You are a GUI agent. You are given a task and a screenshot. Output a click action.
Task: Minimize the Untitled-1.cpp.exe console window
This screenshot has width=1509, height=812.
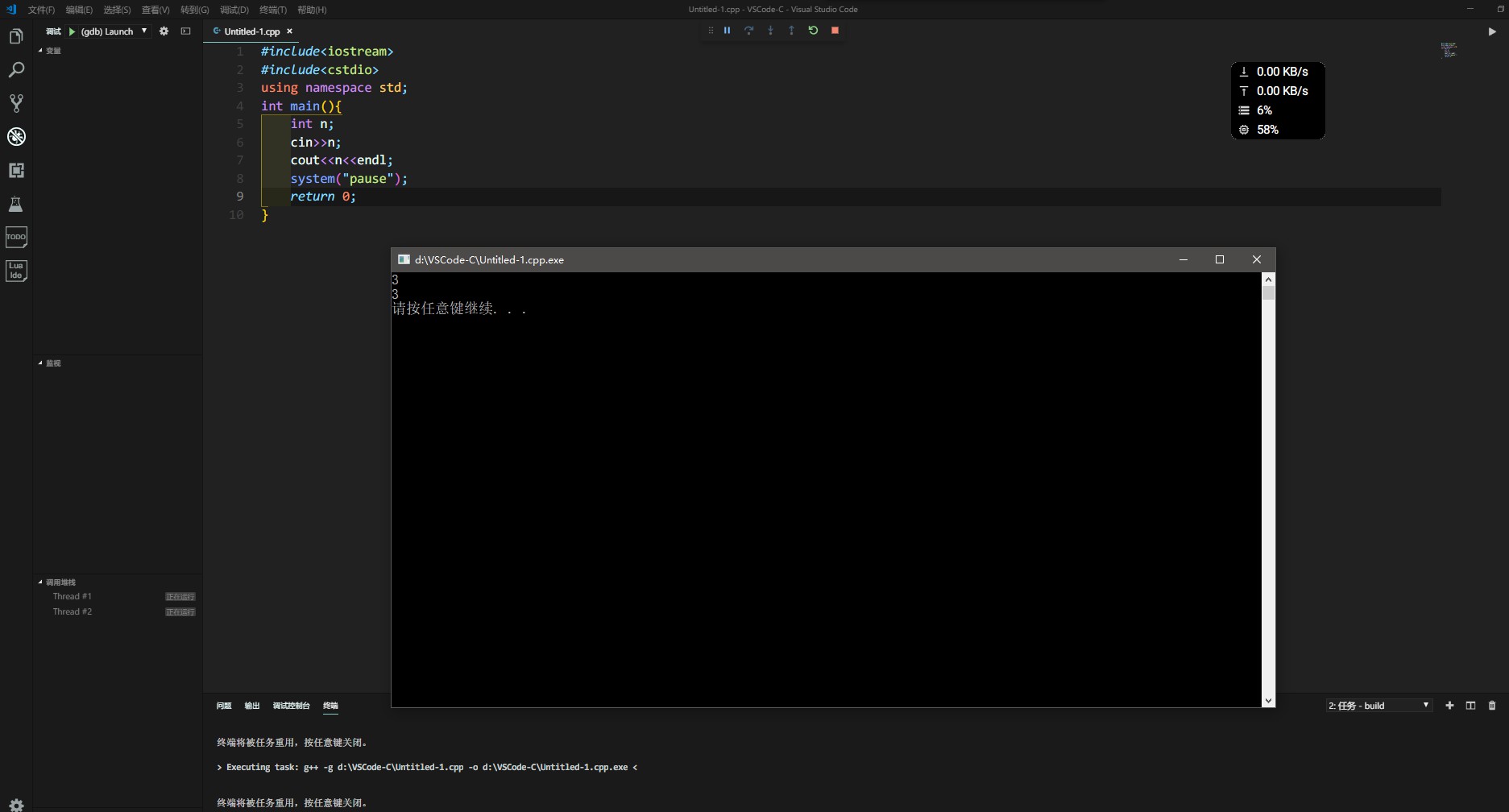(1183, 259)
